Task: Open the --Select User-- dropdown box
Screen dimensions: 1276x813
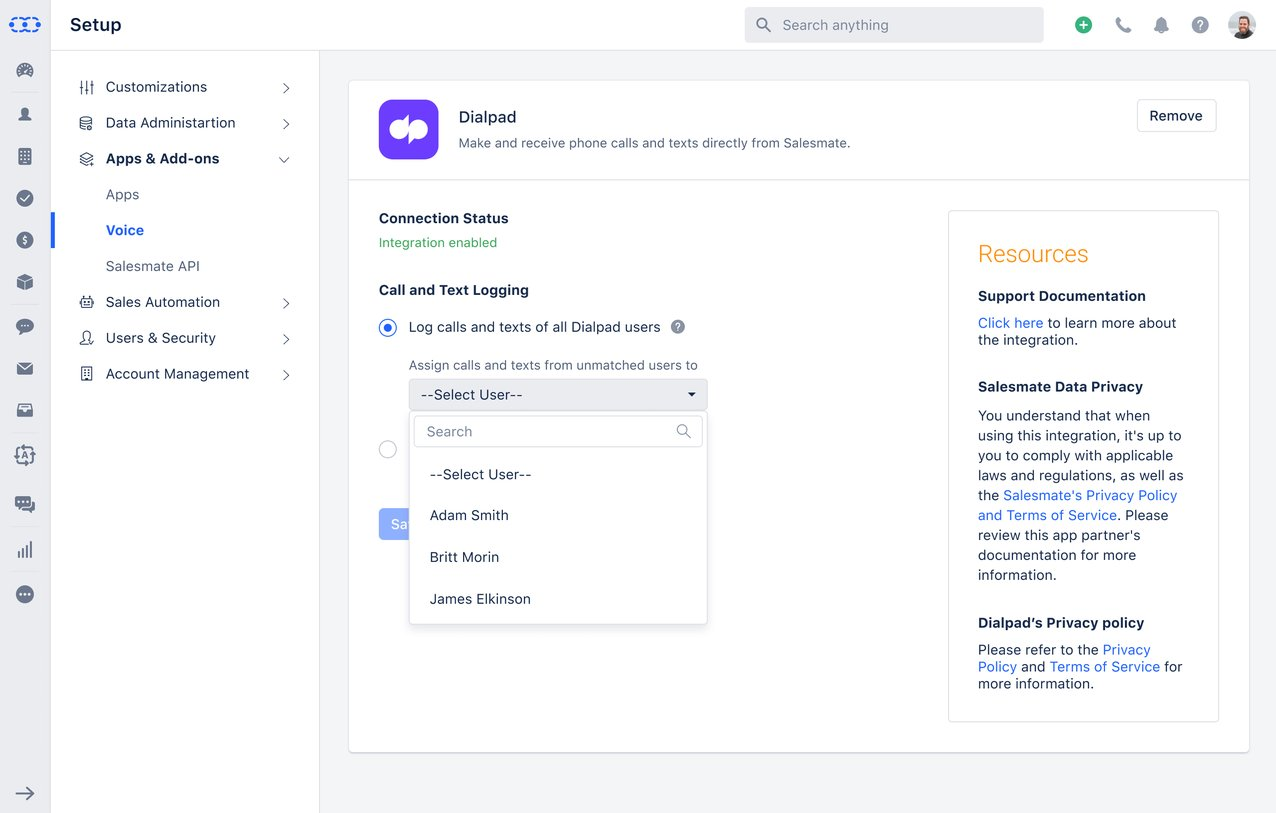Action: tap(558, 395)
